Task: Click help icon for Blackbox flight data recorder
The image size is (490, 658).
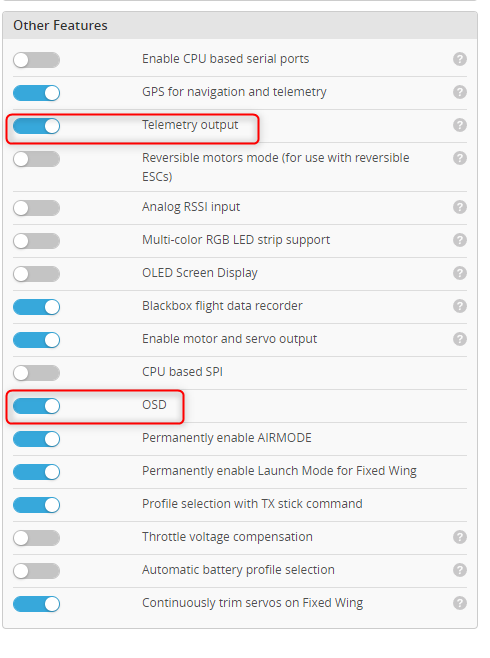Action: point(460,306)
